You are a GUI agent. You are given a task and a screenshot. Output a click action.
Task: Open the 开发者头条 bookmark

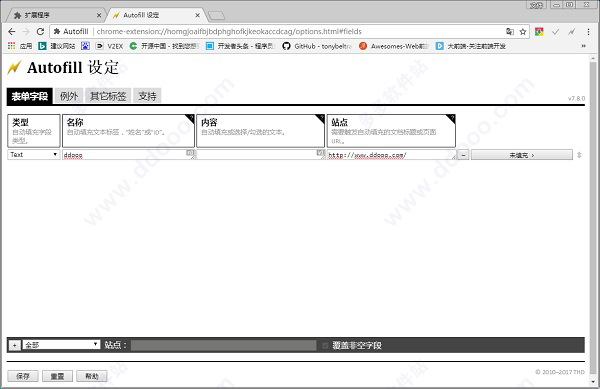coord(240,46)
